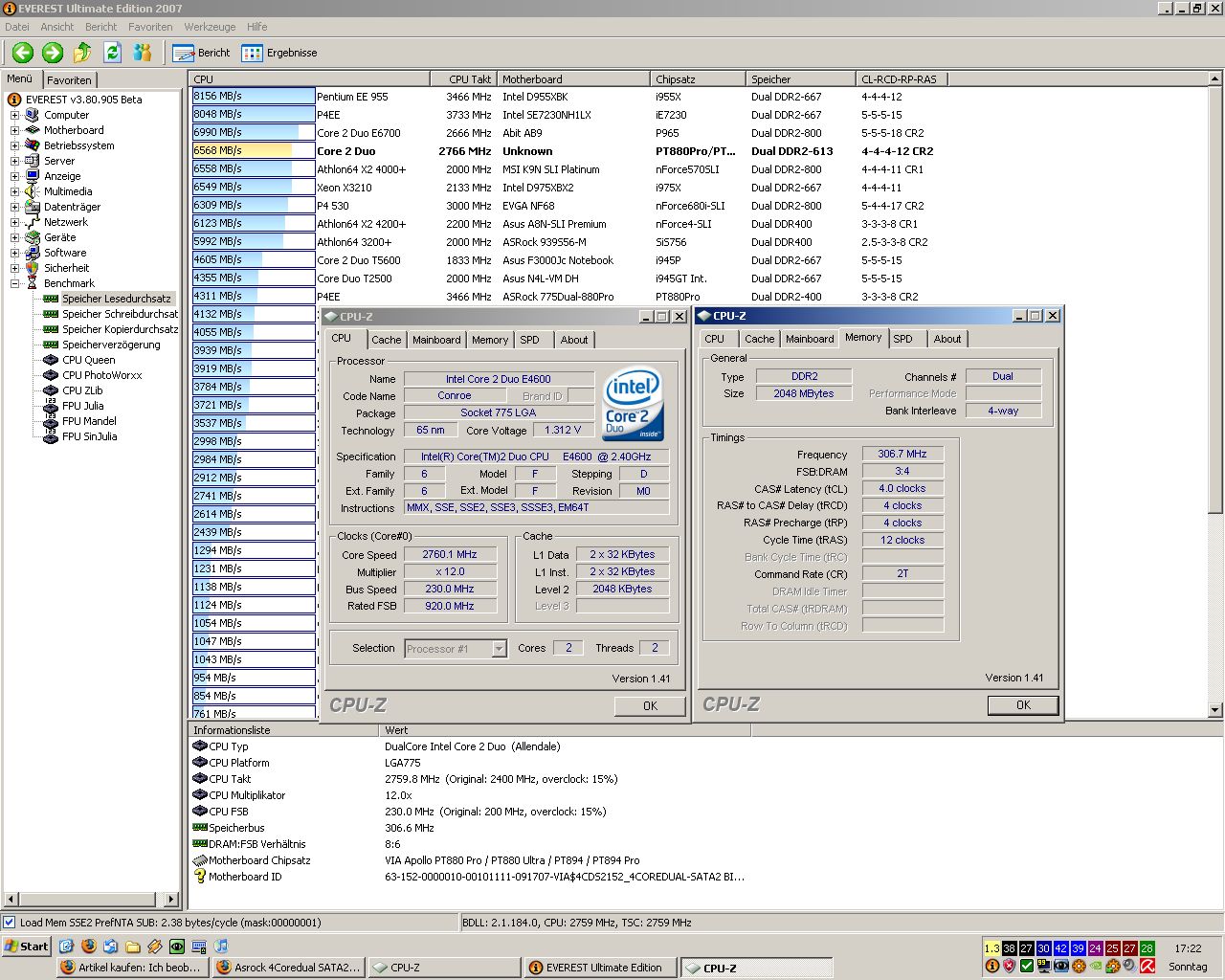The width and height of the screenshot is (1225, 980).
Task: Open the Werkzeuge menu
Action: tap(210, 27)
